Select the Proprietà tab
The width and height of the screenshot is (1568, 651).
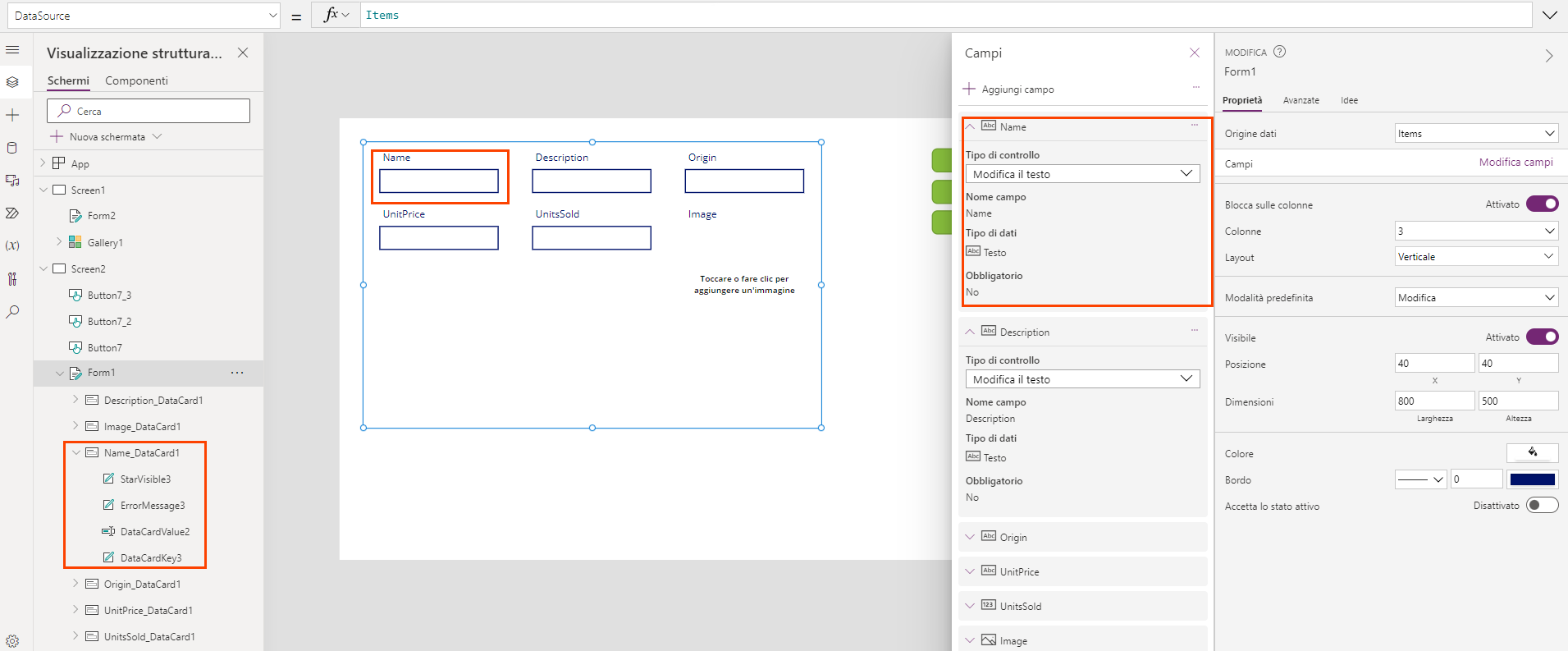(1242, 100)
